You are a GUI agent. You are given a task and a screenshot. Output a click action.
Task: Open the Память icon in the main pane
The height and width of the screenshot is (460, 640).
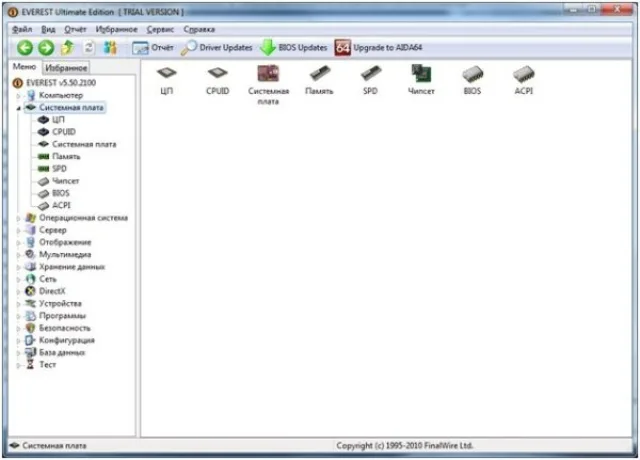pos(319,80)
